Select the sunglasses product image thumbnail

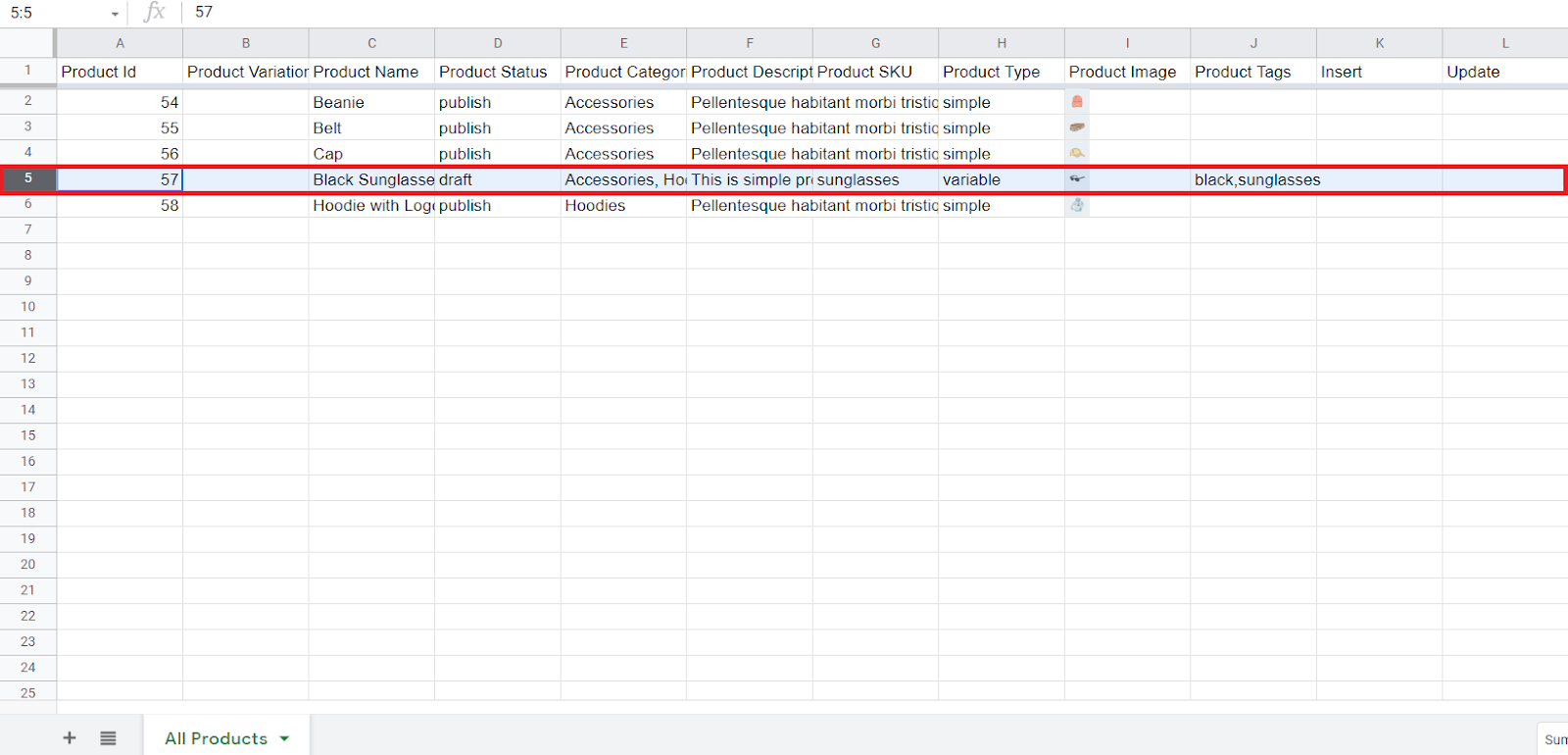(1077, 178)
